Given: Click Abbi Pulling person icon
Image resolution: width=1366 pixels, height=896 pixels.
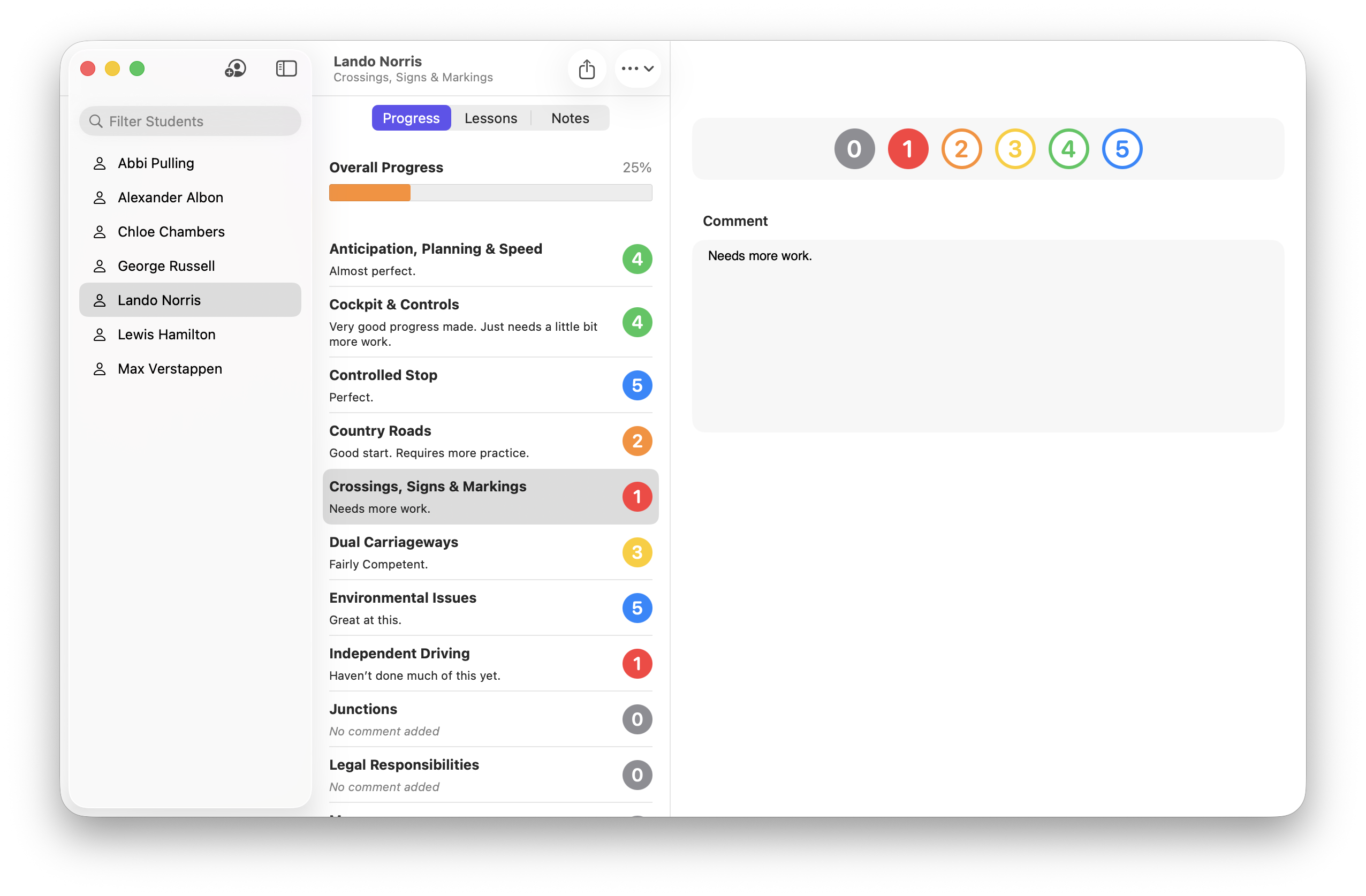Looking at the screenshot, I should (x=100, y=164).
